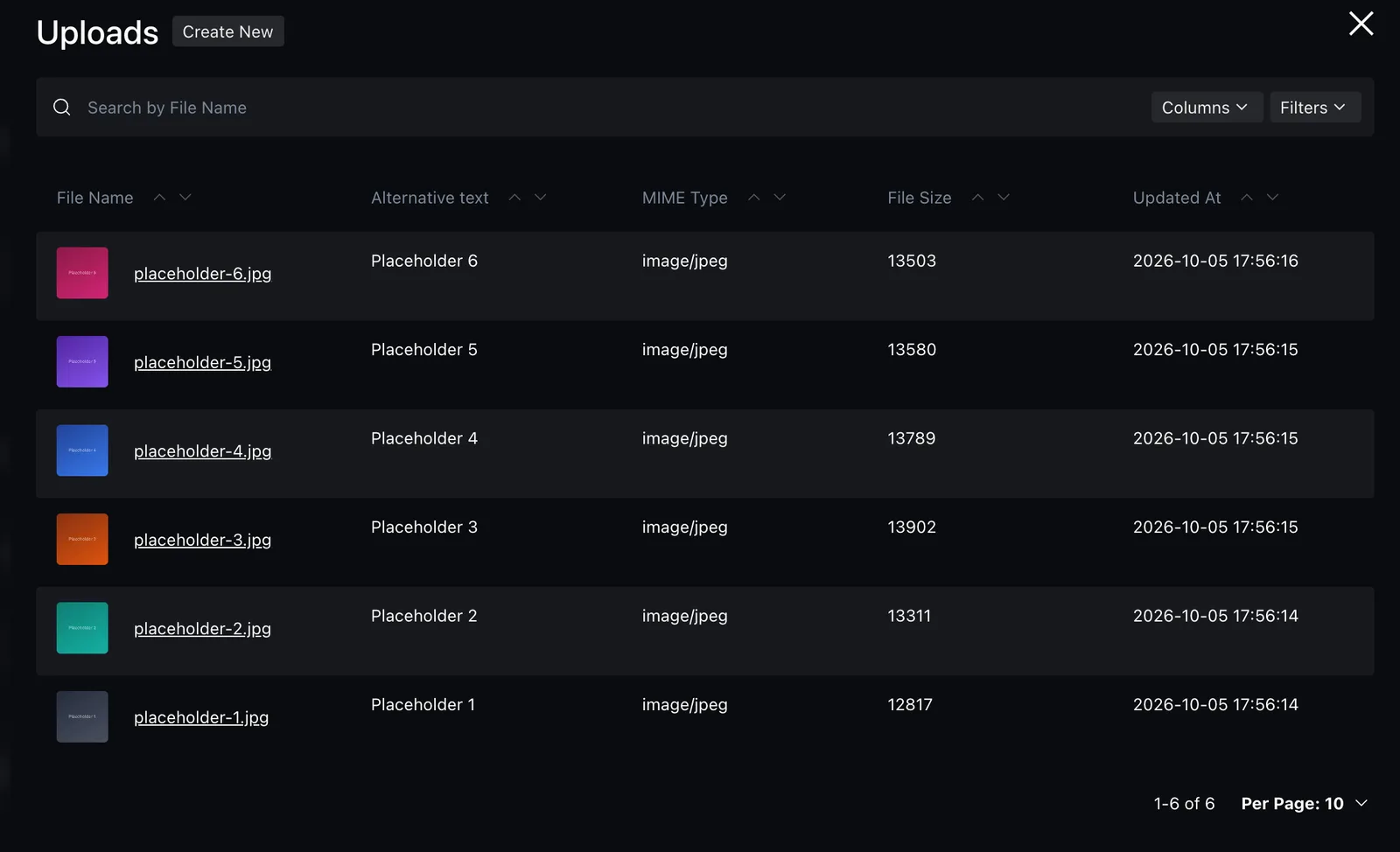Open placeholder-4.jpg link
This screenshot has width=1400, height=852.
click(x=202, y=451)
